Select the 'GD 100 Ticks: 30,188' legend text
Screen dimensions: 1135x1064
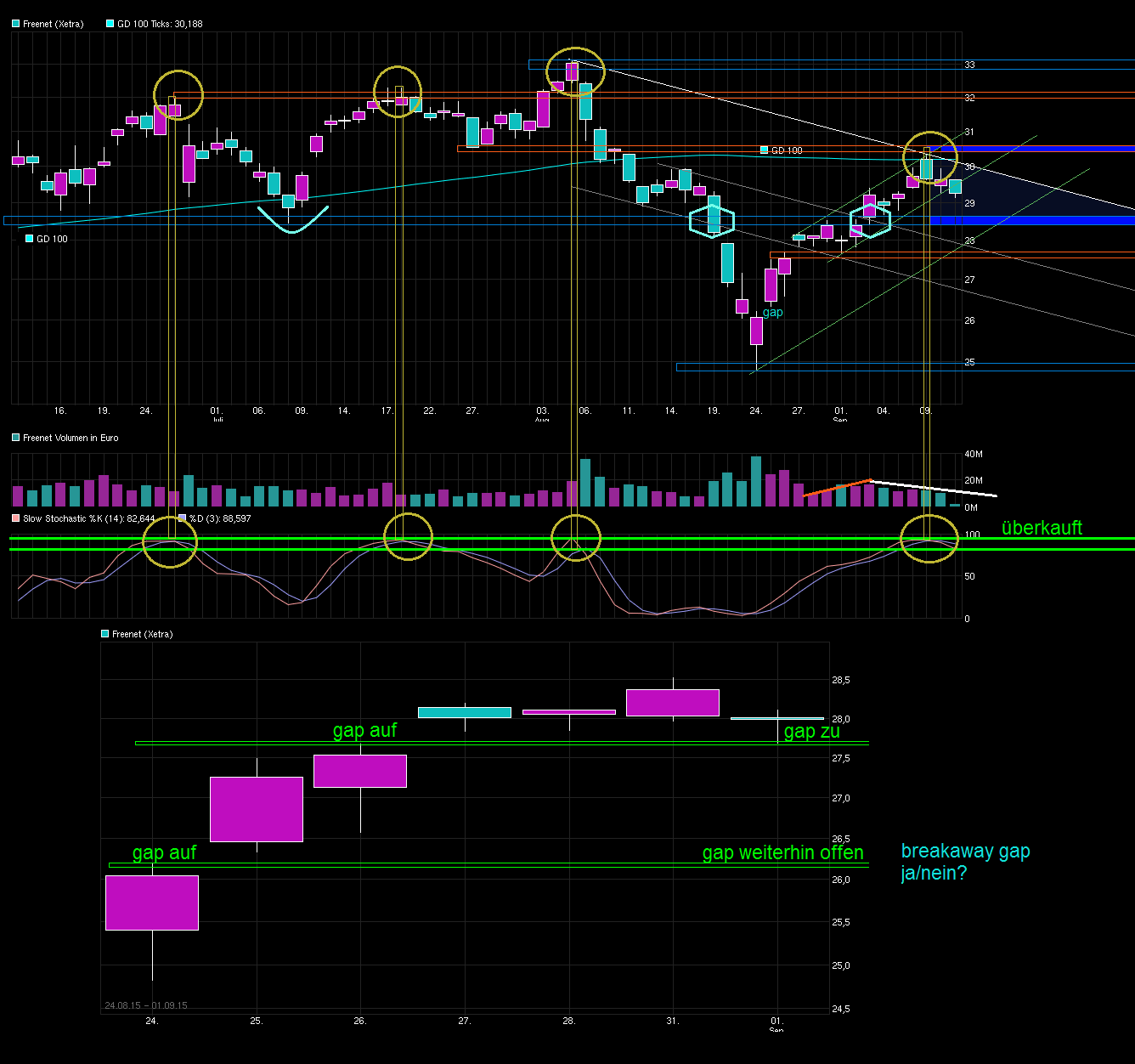point(160,24)
